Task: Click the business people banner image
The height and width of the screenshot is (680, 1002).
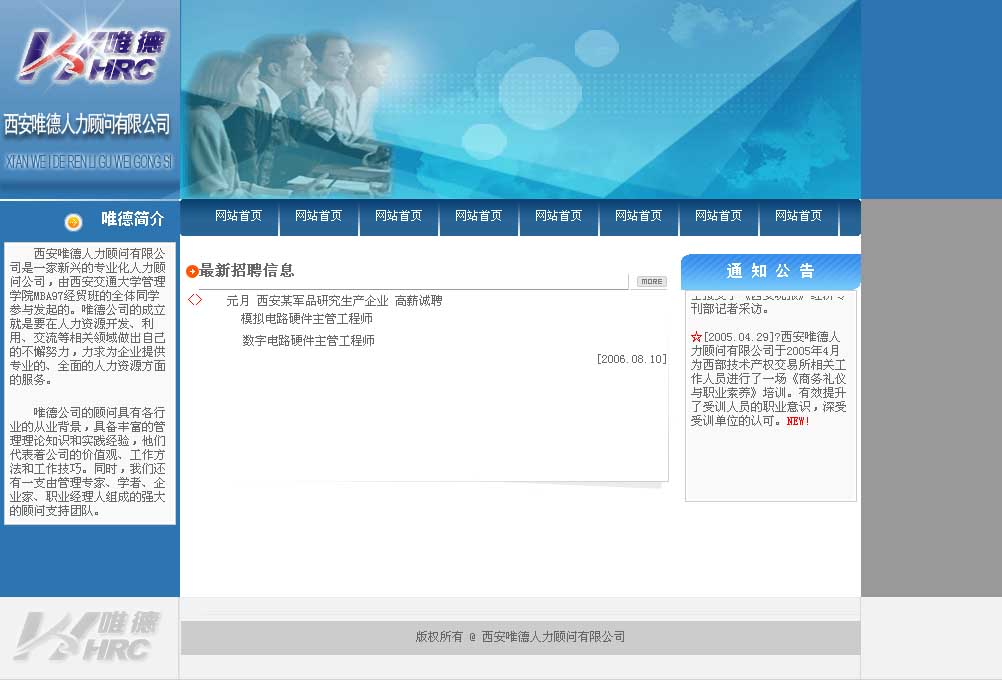Action: point(520,99)
